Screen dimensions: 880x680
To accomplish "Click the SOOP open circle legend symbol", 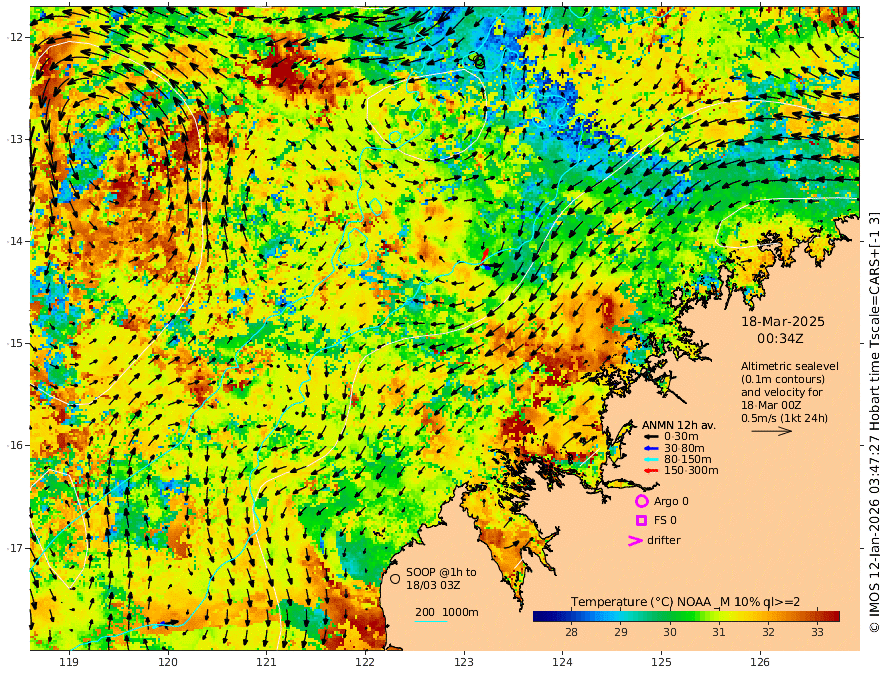I will tap(395, 578).
